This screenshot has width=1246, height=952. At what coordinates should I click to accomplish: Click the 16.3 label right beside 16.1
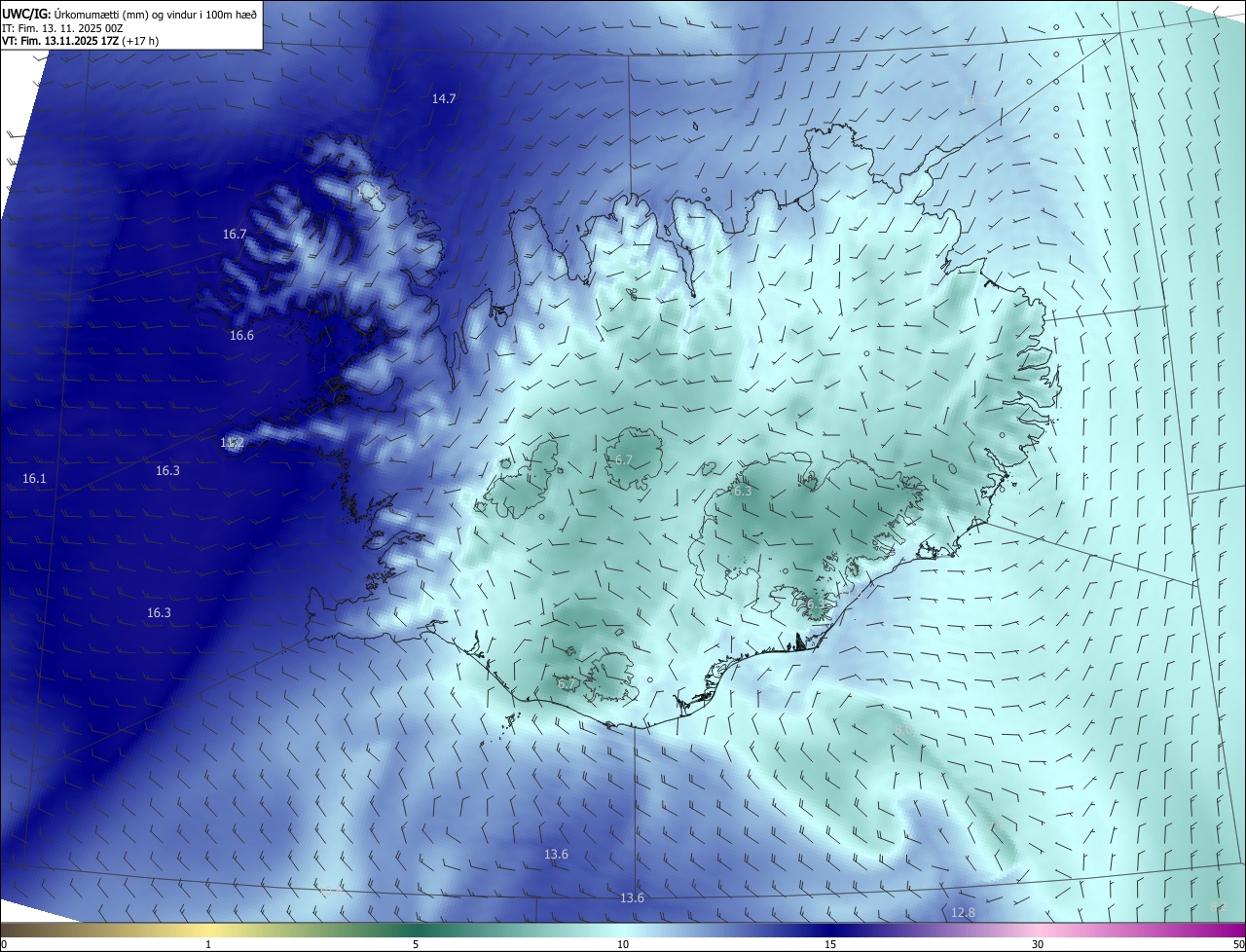[167, 470]
